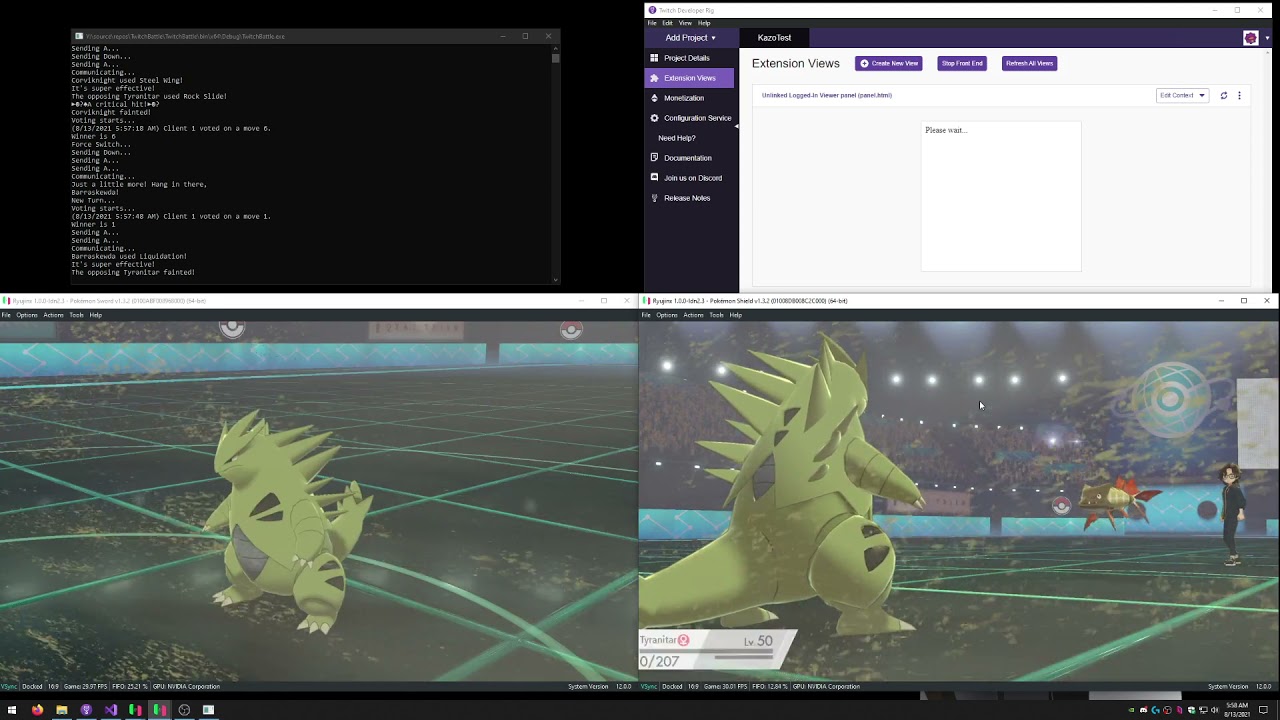Open Project Details in Developer Rig sidebar
Viewport: 1280px width, 720px height.
(689, 58)
